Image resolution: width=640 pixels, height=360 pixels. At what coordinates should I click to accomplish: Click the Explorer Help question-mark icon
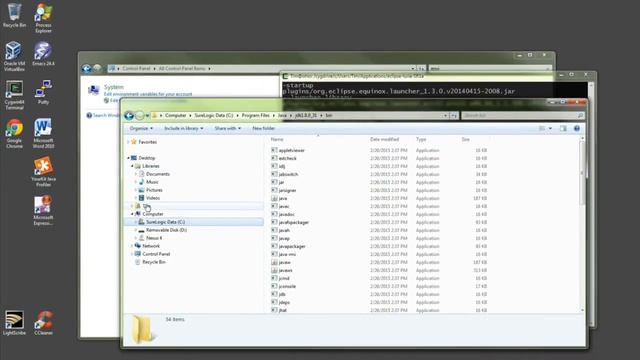coord(577,129)
